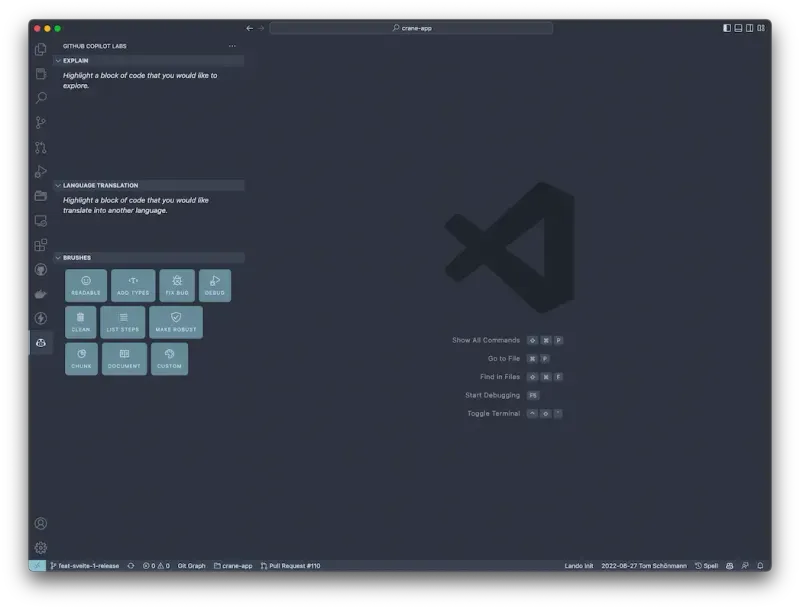Open the Manage settings gear
800x609 pixels.
click(41, 548)
